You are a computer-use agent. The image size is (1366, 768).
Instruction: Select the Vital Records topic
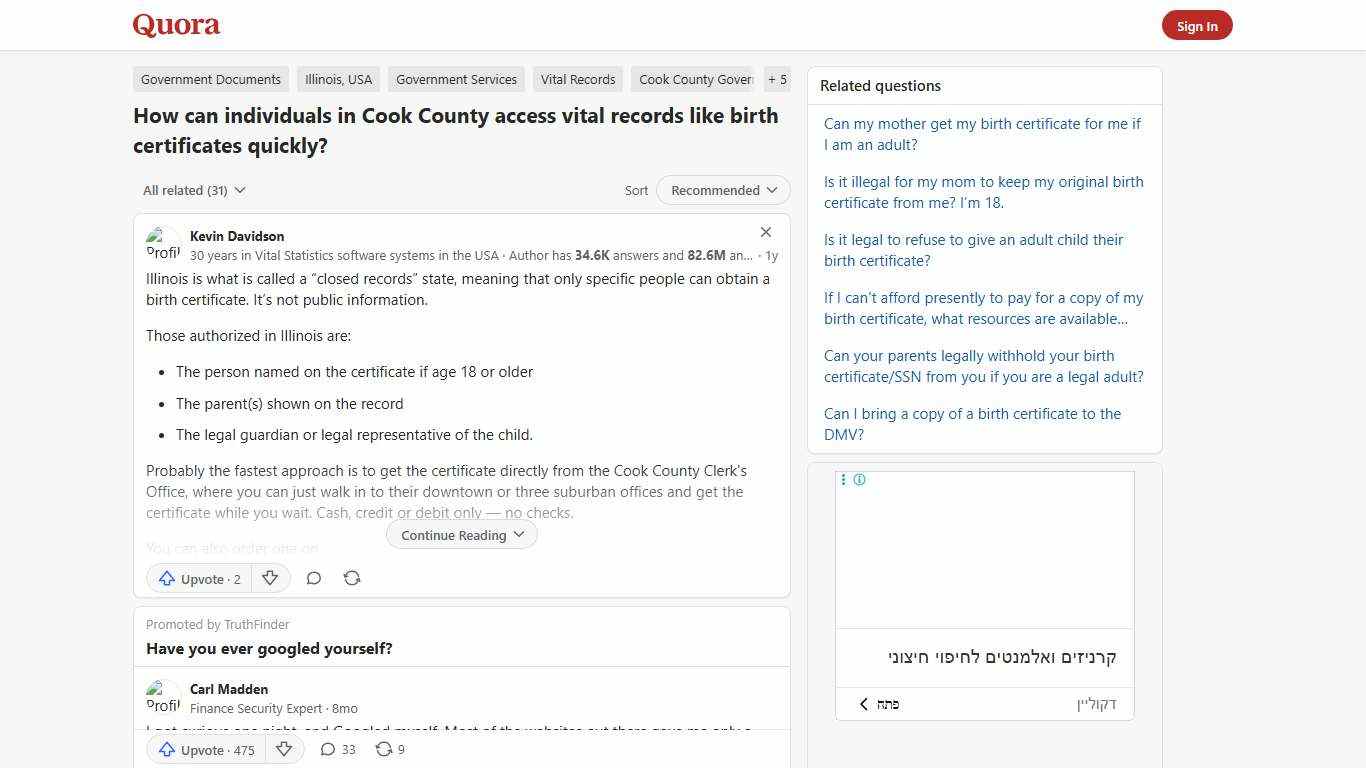pos(578,79)
